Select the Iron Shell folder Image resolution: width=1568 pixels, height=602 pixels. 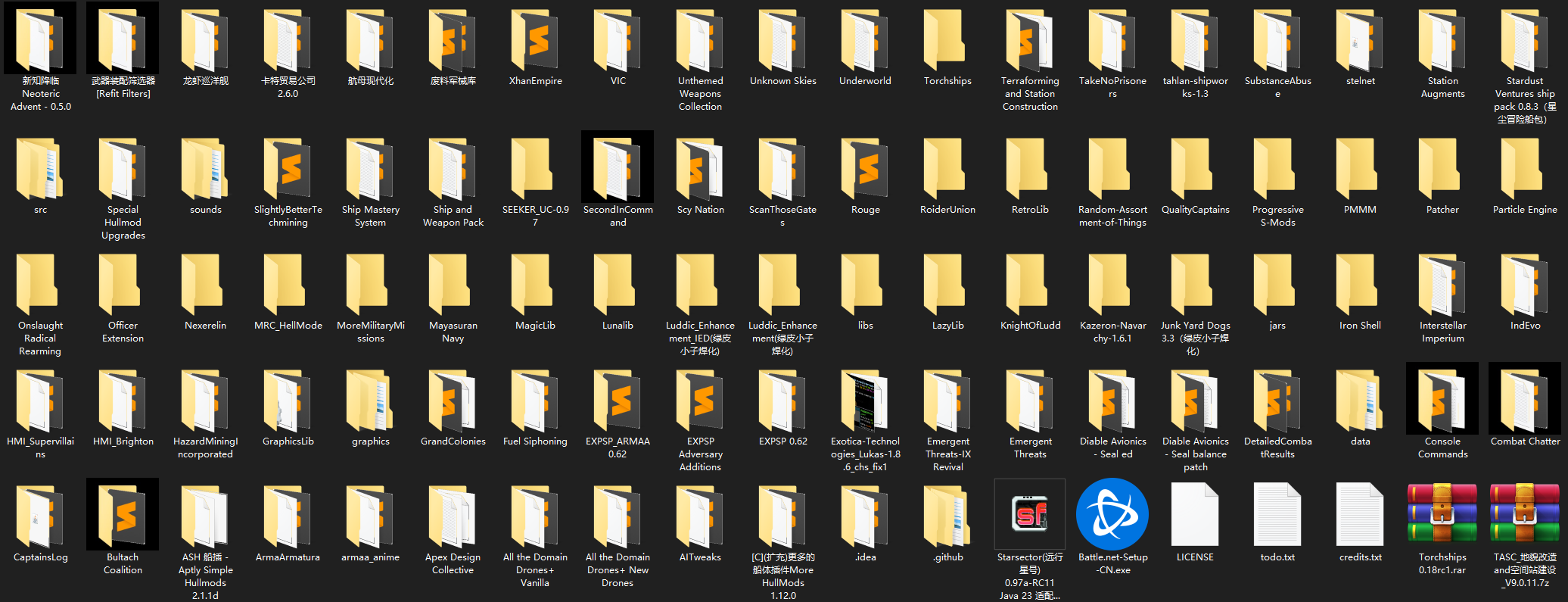(x=1360, y=285)
